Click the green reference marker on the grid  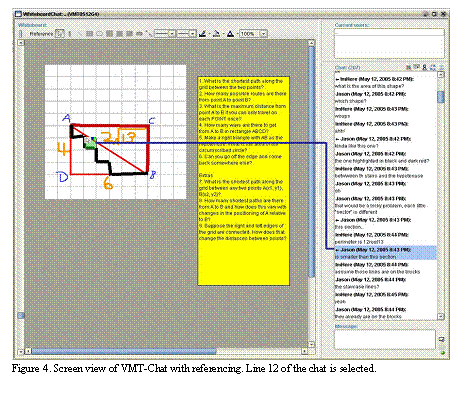point(90,143)
